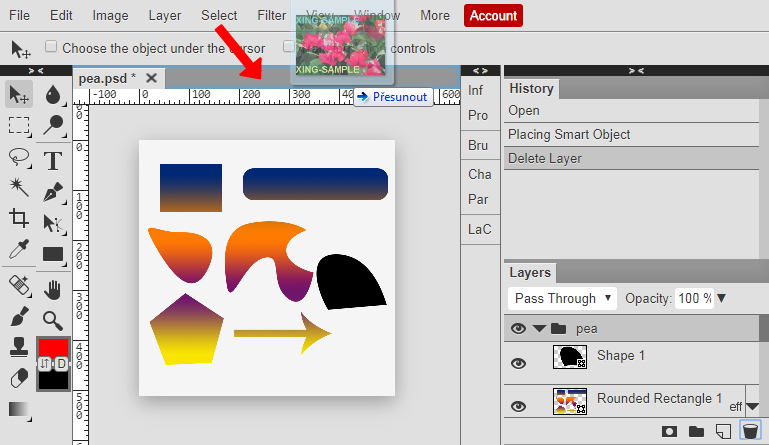
Task: Open the Filter menu
Action: coord(271,15)
